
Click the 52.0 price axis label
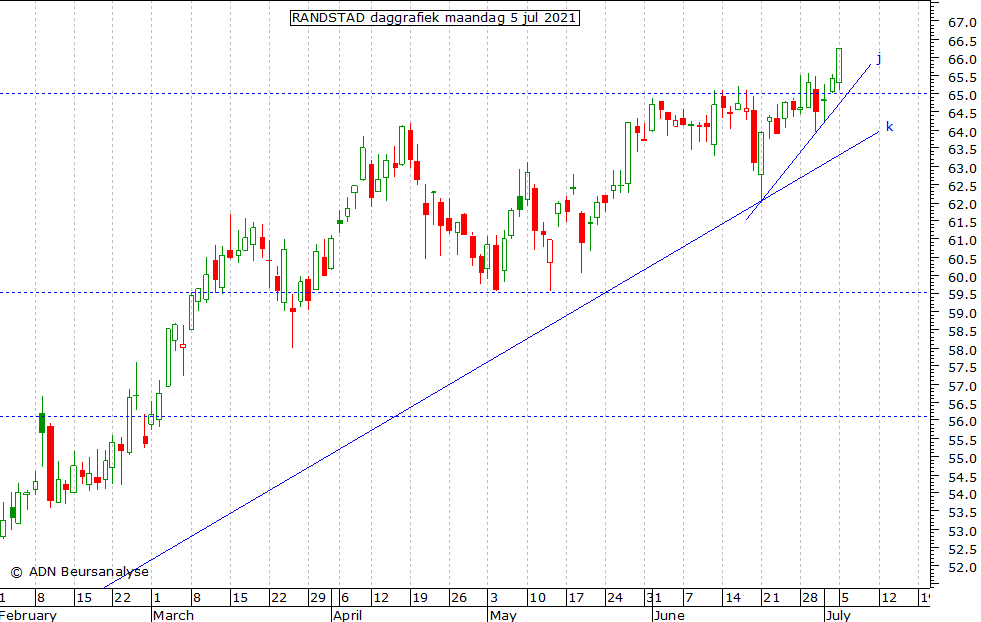point(962,568)
